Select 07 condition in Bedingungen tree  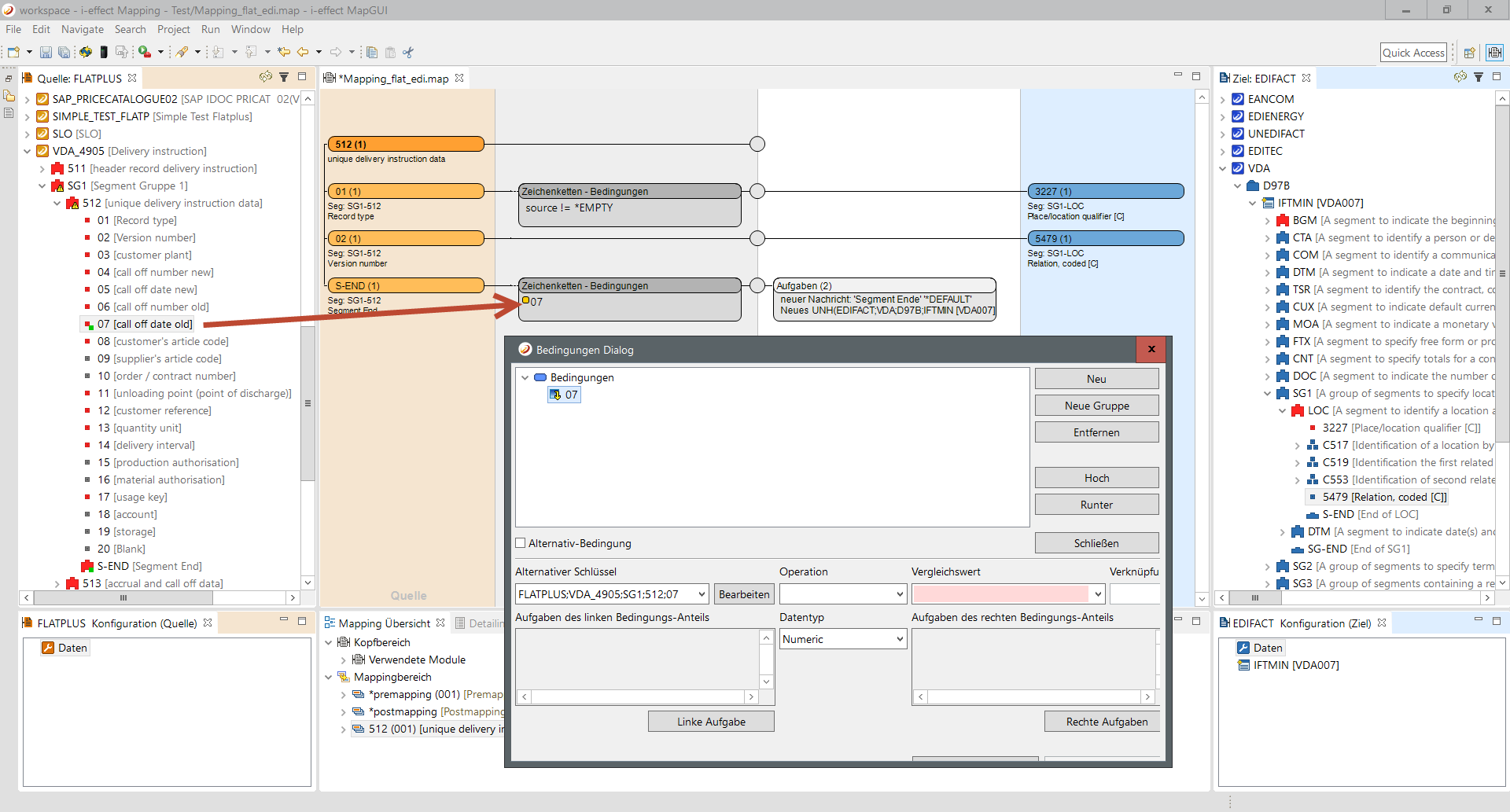(571, 395)
